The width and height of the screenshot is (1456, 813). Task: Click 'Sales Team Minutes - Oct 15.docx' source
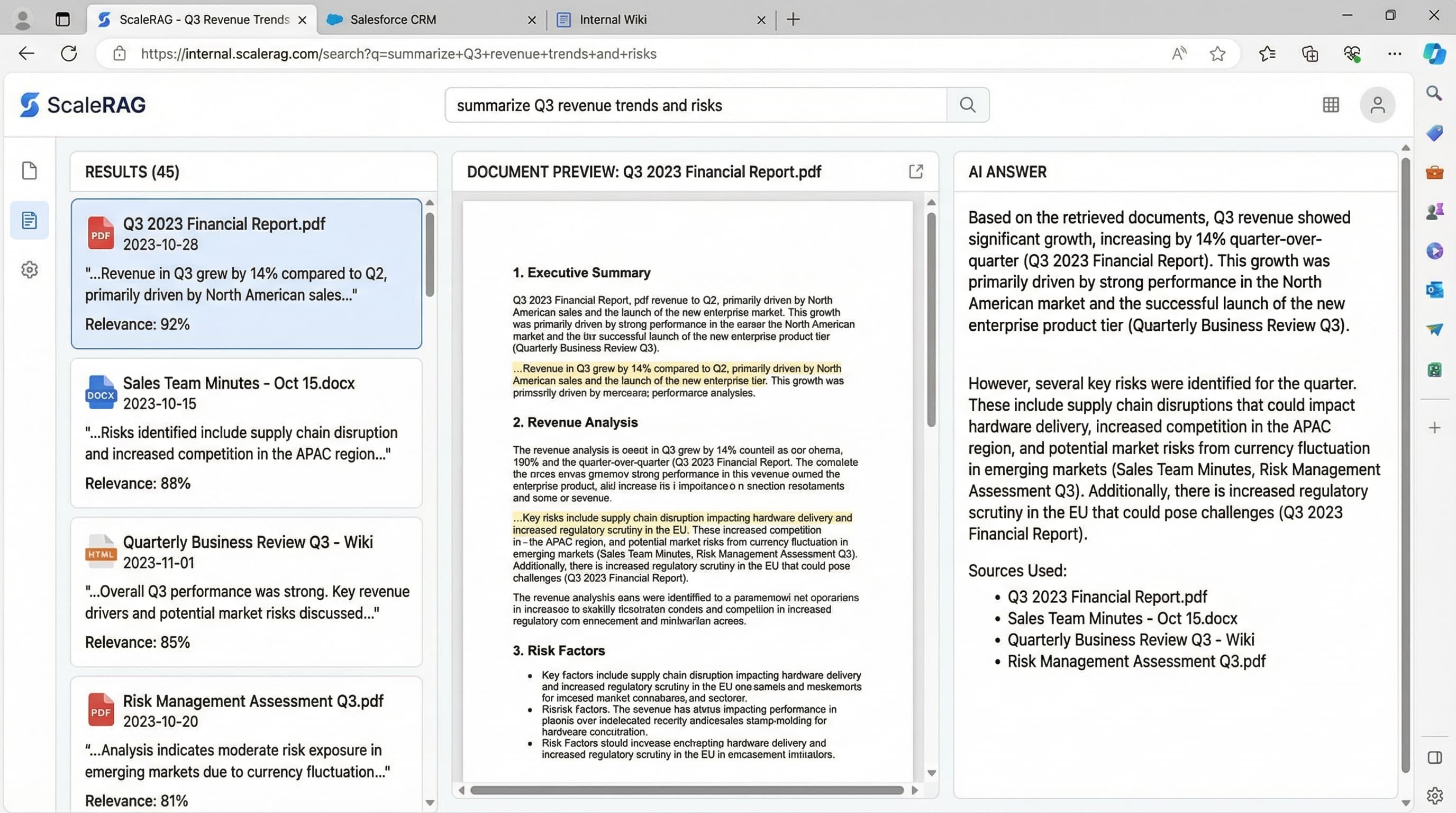(1123, 618)
